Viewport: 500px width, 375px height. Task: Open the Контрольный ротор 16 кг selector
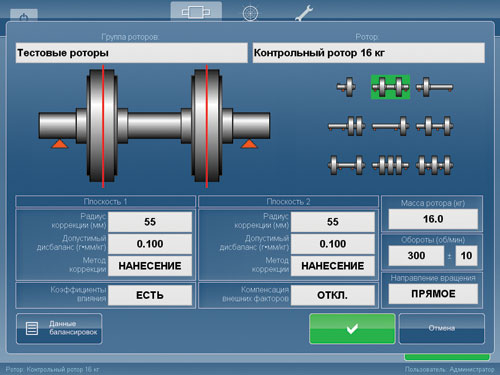369,53
